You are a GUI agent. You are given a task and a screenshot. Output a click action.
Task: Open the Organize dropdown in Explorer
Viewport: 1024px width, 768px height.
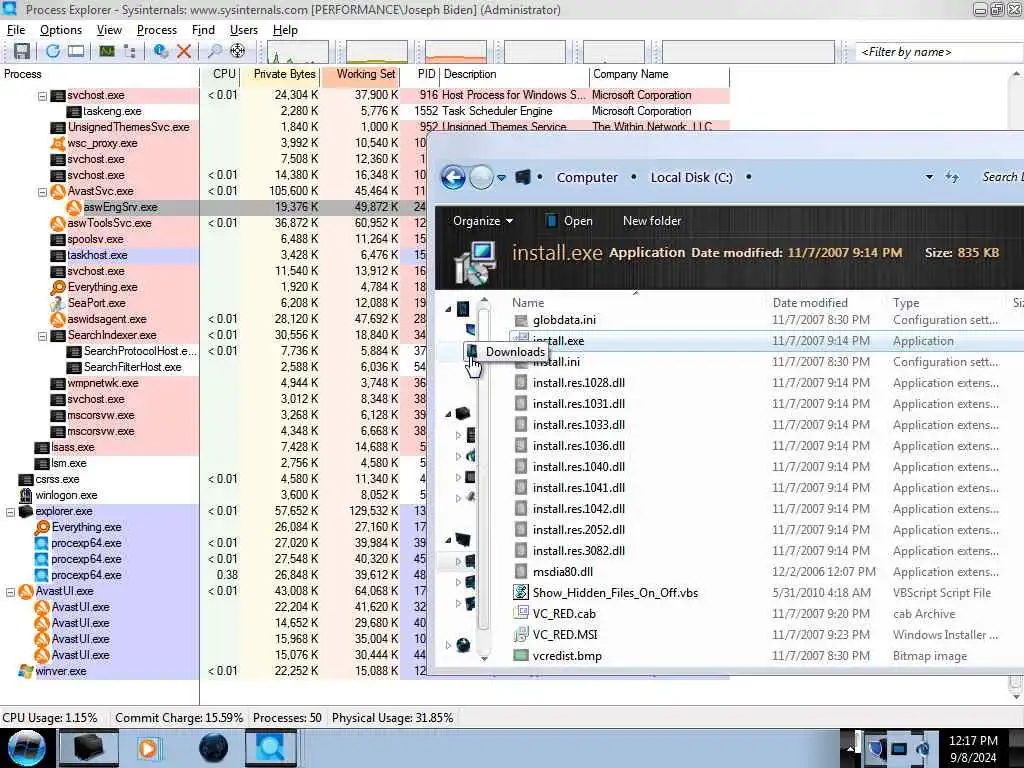coord(483,221)
